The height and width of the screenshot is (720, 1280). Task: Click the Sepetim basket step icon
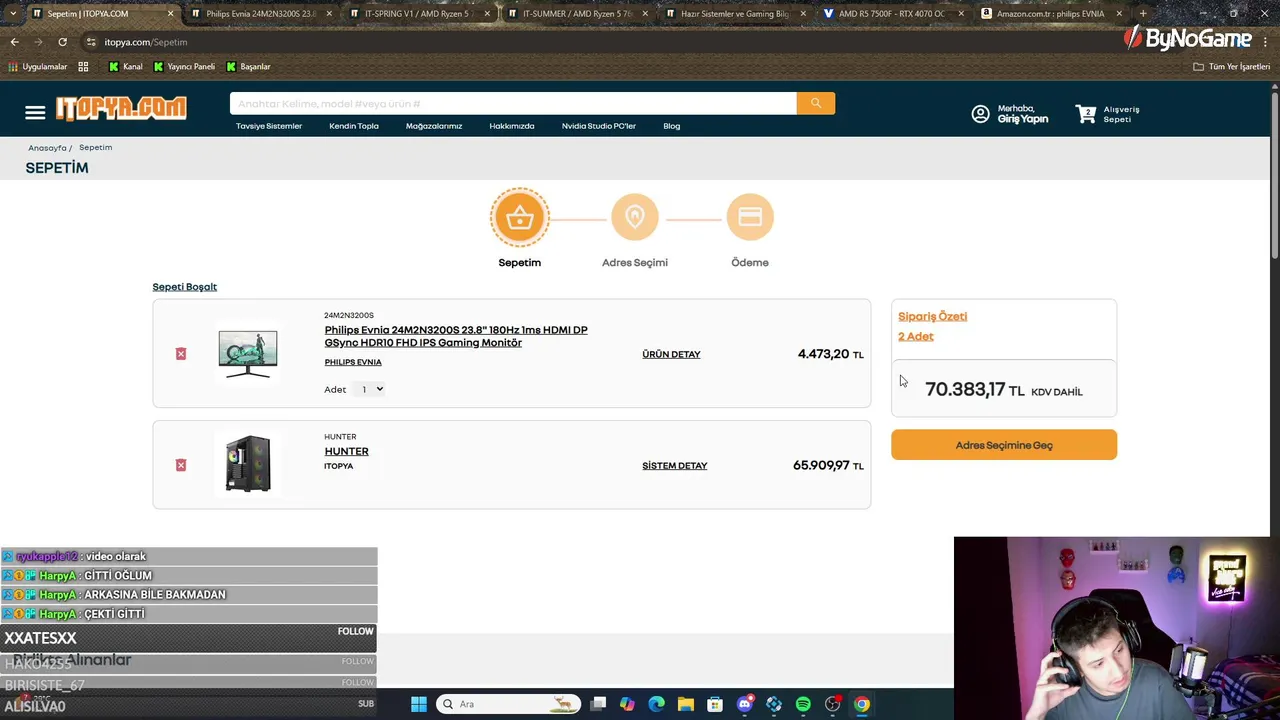[x=520, y=217]
